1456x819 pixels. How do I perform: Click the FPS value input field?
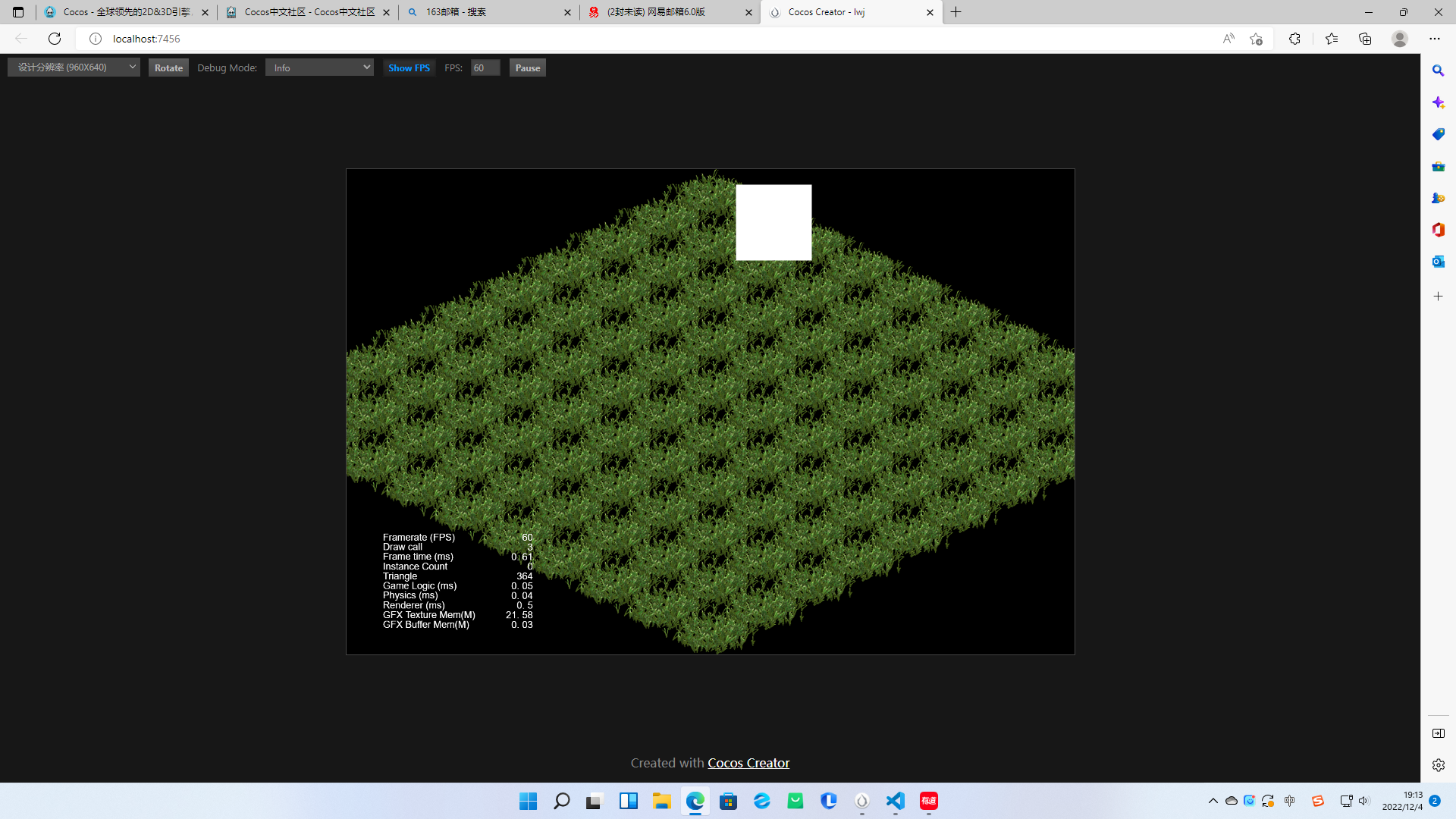(485, 67)
